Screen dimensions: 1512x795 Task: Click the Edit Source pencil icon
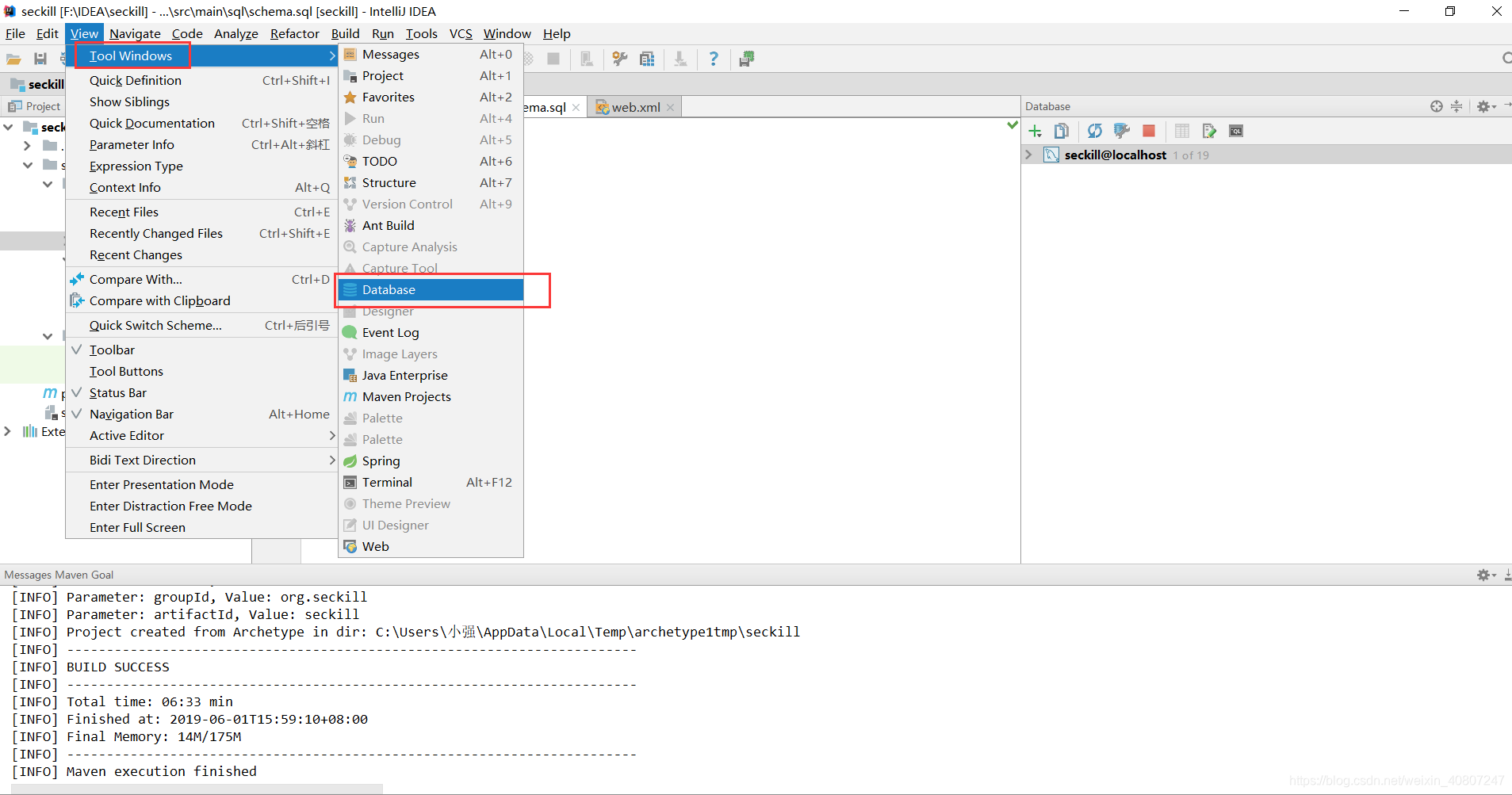[x=1209, y=132]
